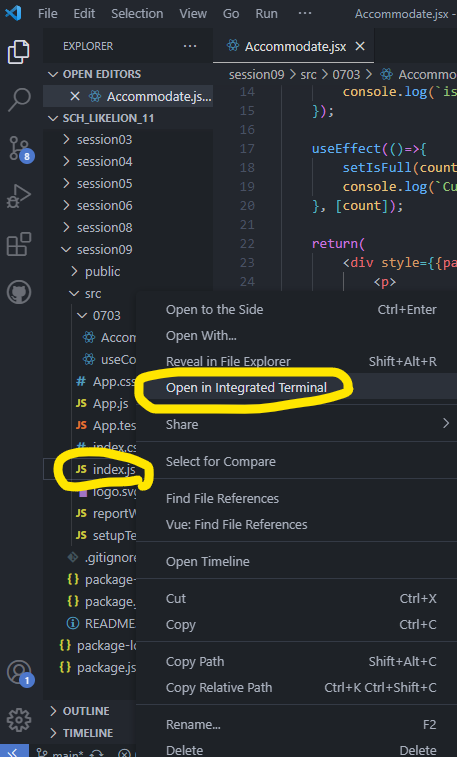Expand the session08 folder

click(x=128, y=227)
